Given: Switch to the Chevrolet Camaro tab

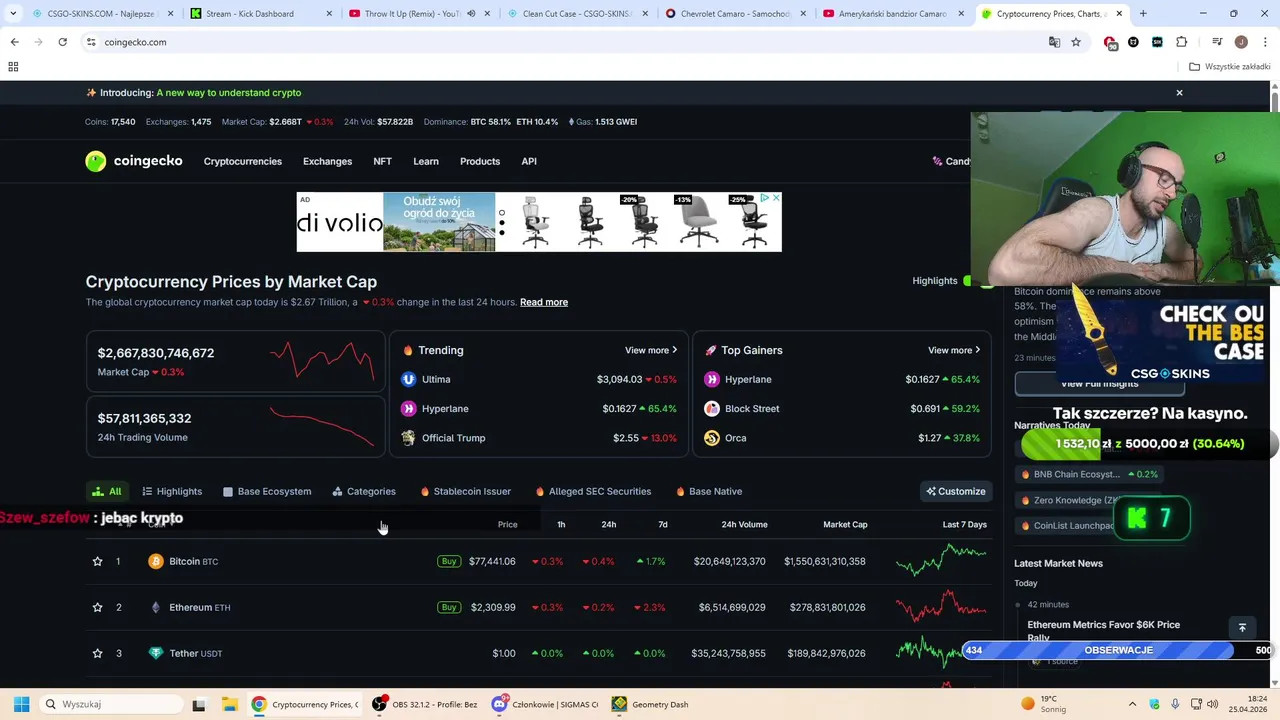Looking at the screenshot, I should click(735, 14).
